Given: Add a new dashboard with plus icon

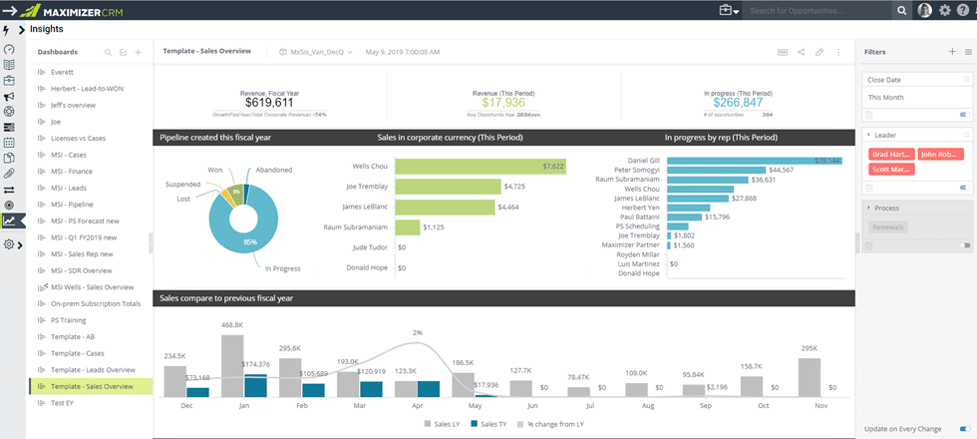Looking at the screenshot, I should click(x=138, y=52).
